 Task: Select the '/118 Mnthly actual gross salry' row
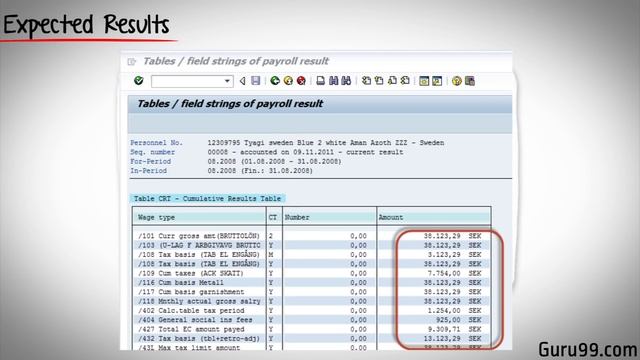(311, 301)
